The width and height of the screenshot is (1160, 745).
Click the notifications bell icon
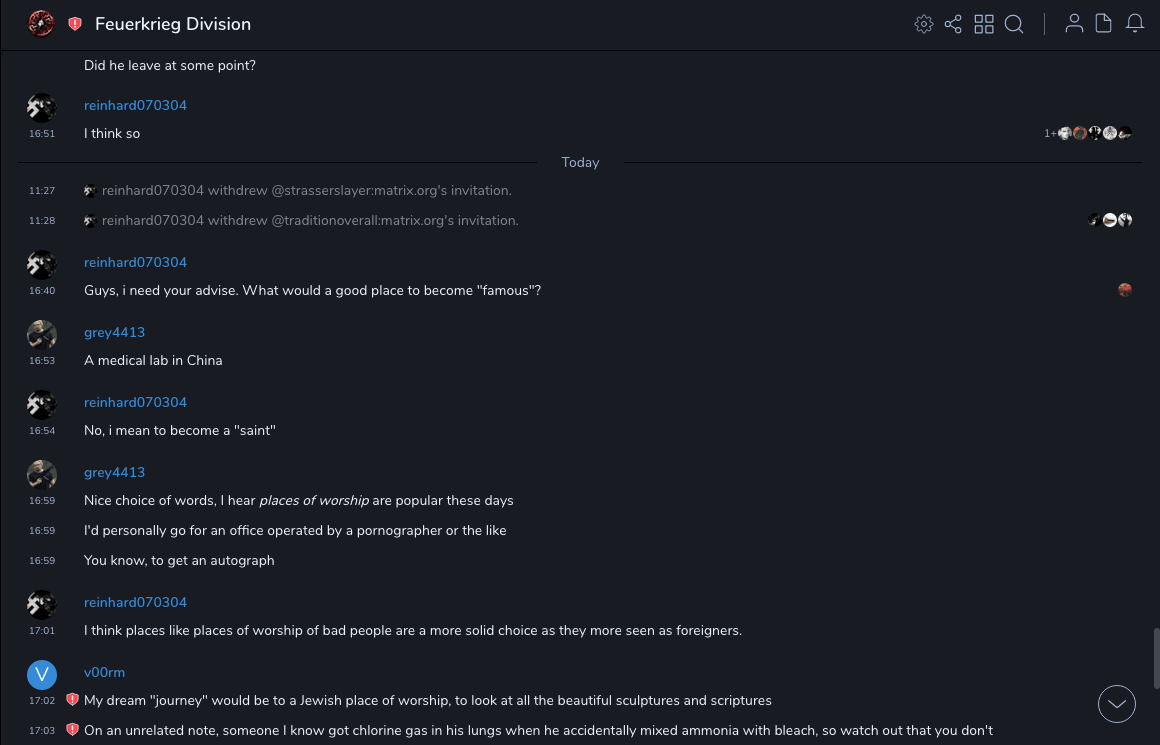(1135, 24)
